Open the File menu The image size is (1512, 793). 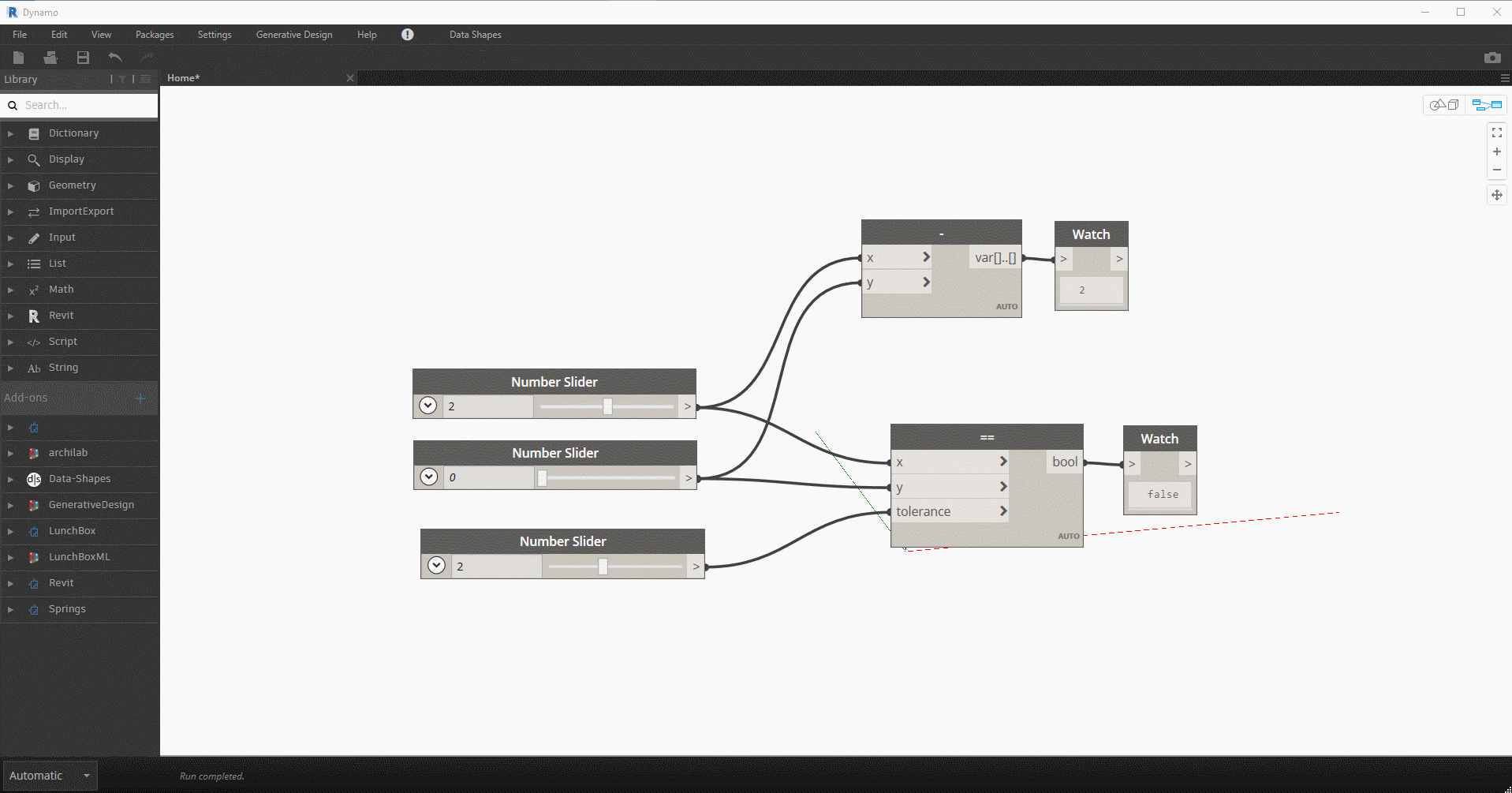click(20, 35)
